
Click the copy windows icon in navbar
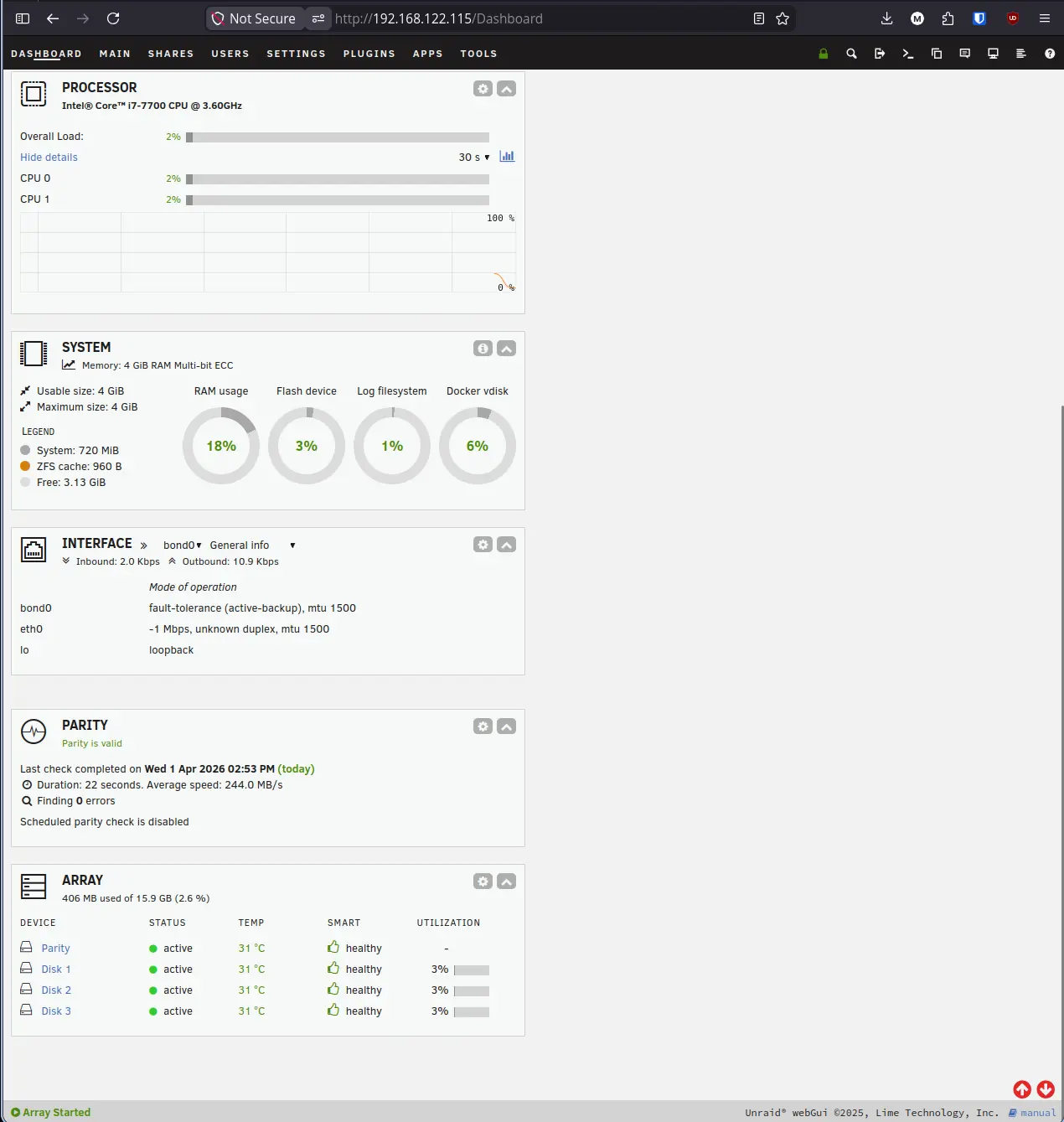tap(937, 54)
